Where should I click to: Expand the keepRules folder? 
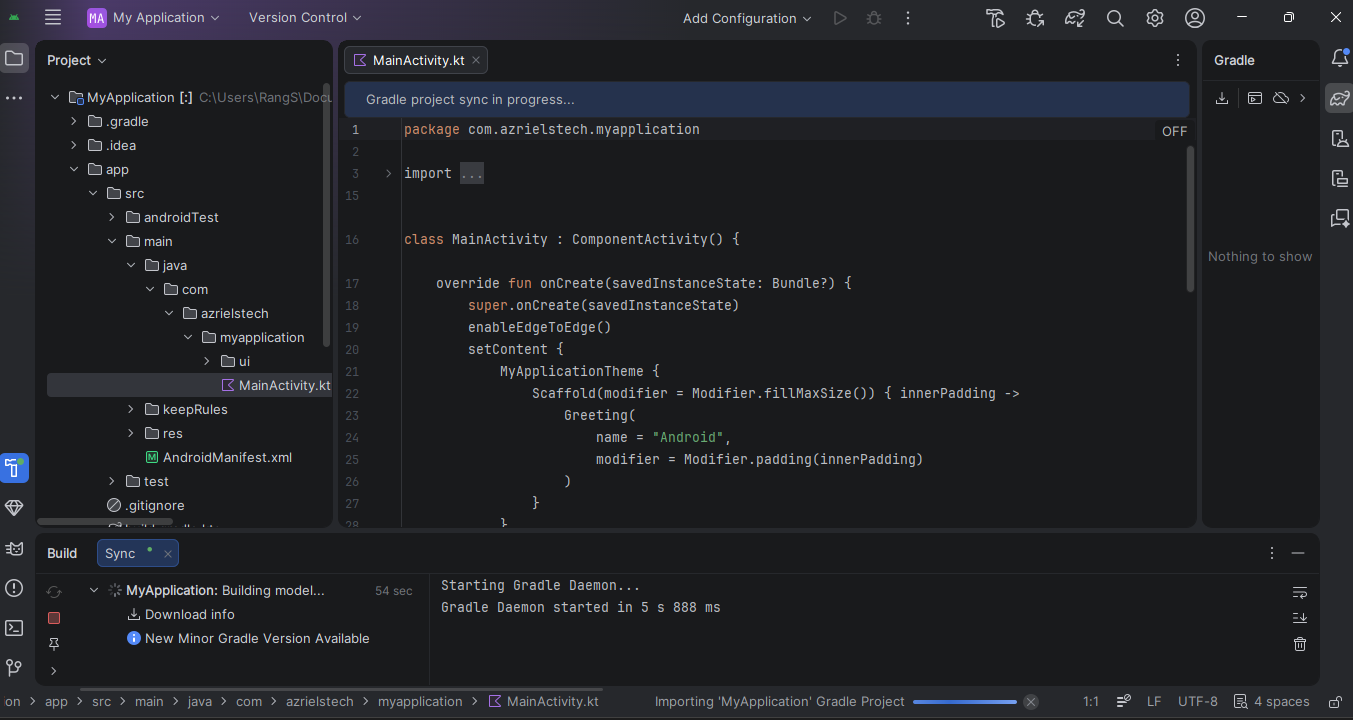click(131, 409)
